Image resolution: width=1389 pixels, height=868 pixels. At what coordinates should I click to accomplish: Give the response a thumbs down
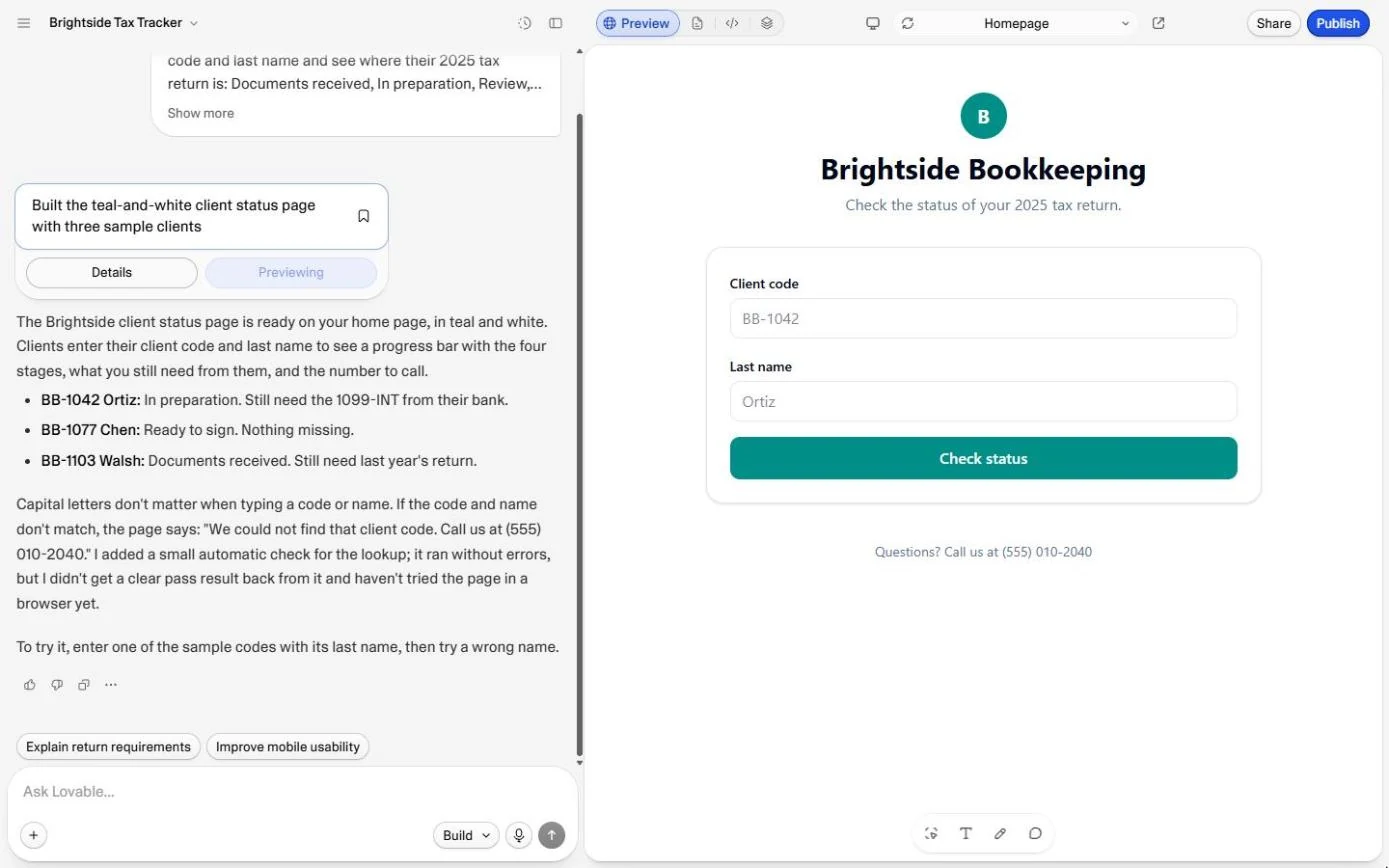point(57,685)
